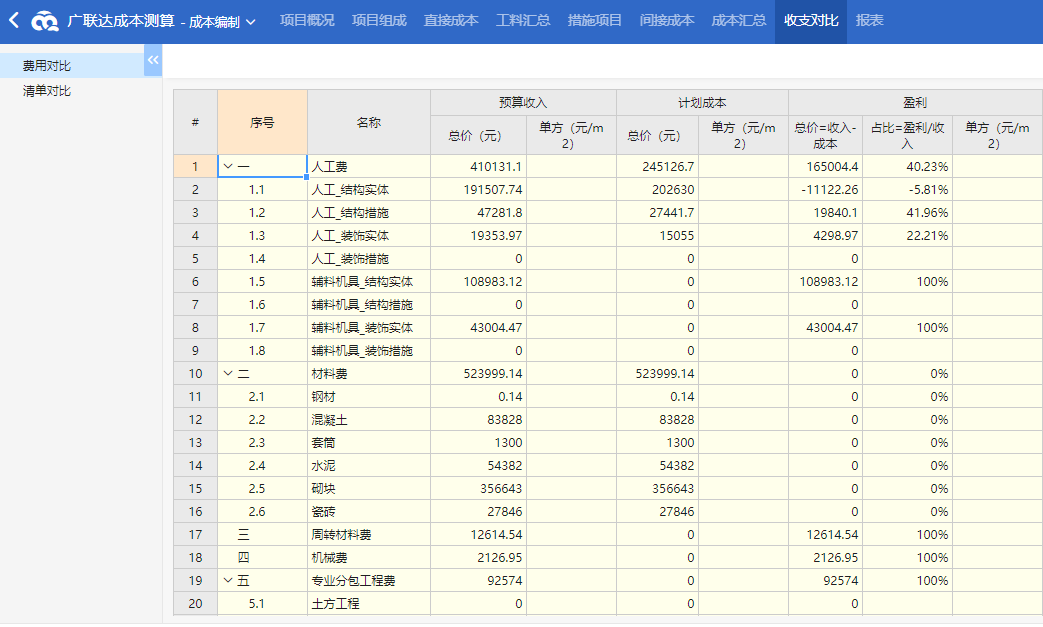Click the 预算收入 column header

pos(523,103)
